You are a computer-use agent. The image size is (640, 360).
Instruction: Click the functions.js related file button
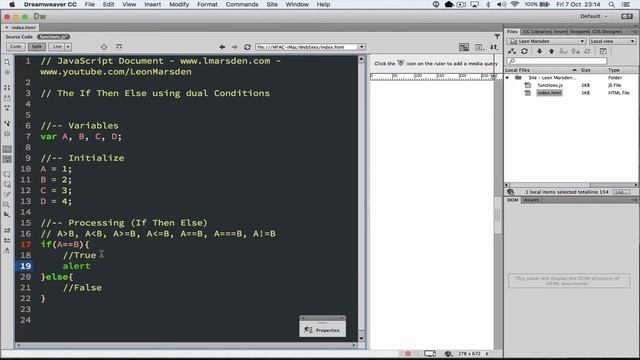[53, 37]
